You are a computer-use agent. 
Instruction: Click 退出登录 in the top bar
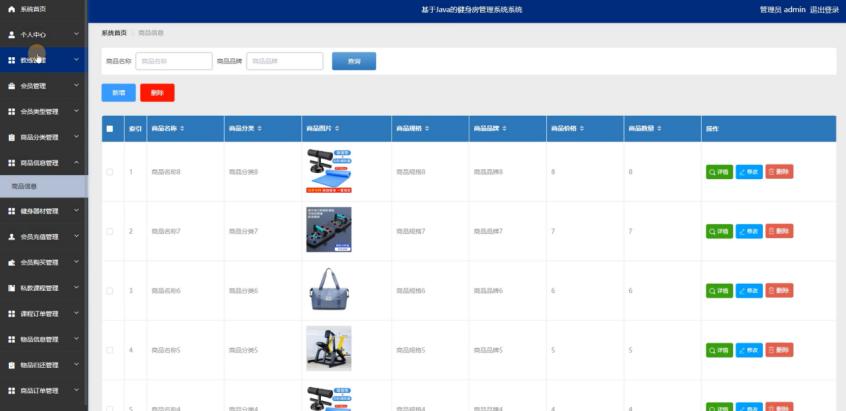click(x=824, y=10)
